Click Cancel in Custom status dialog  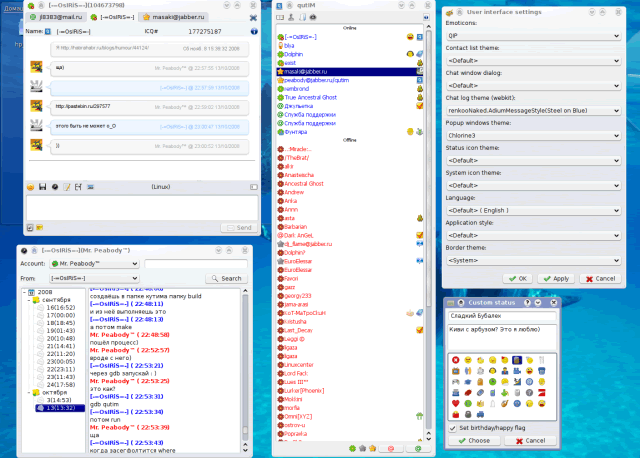pyautogui.click(x=530, y=441)
